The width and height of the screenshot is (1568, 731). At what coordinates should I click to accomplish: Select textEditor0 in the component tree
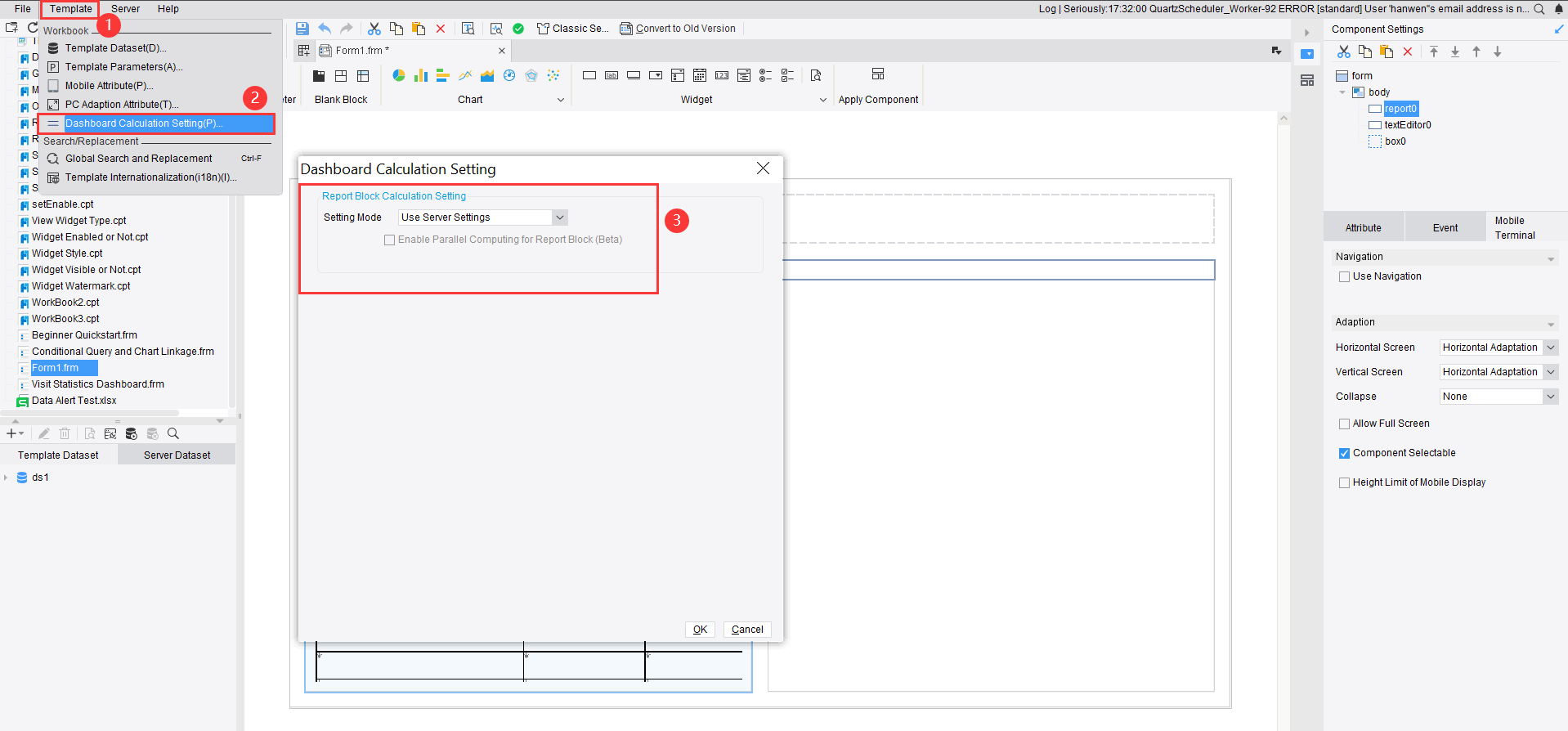tap(1408, 125)
